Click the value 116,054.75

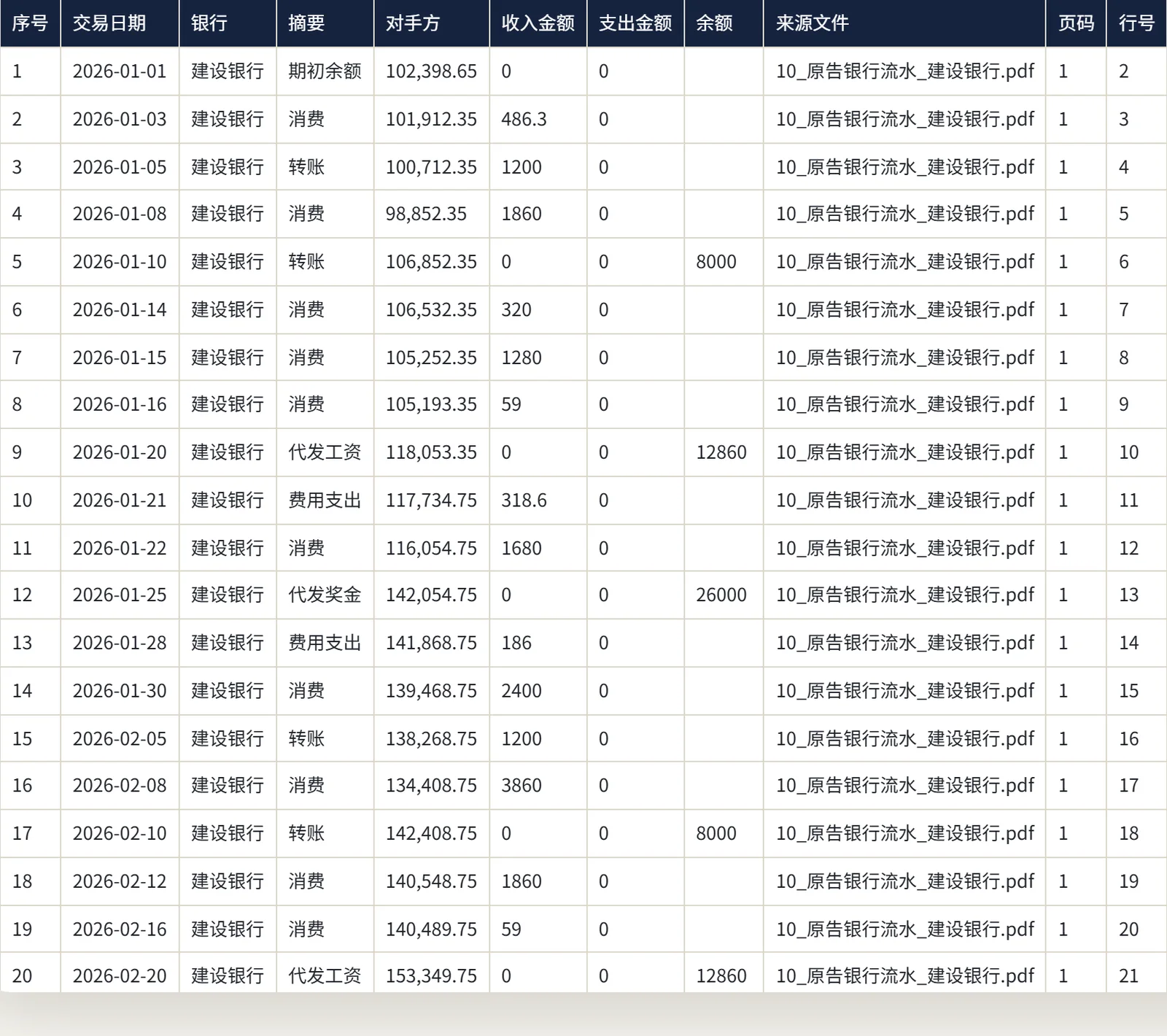tap(431, 548)
